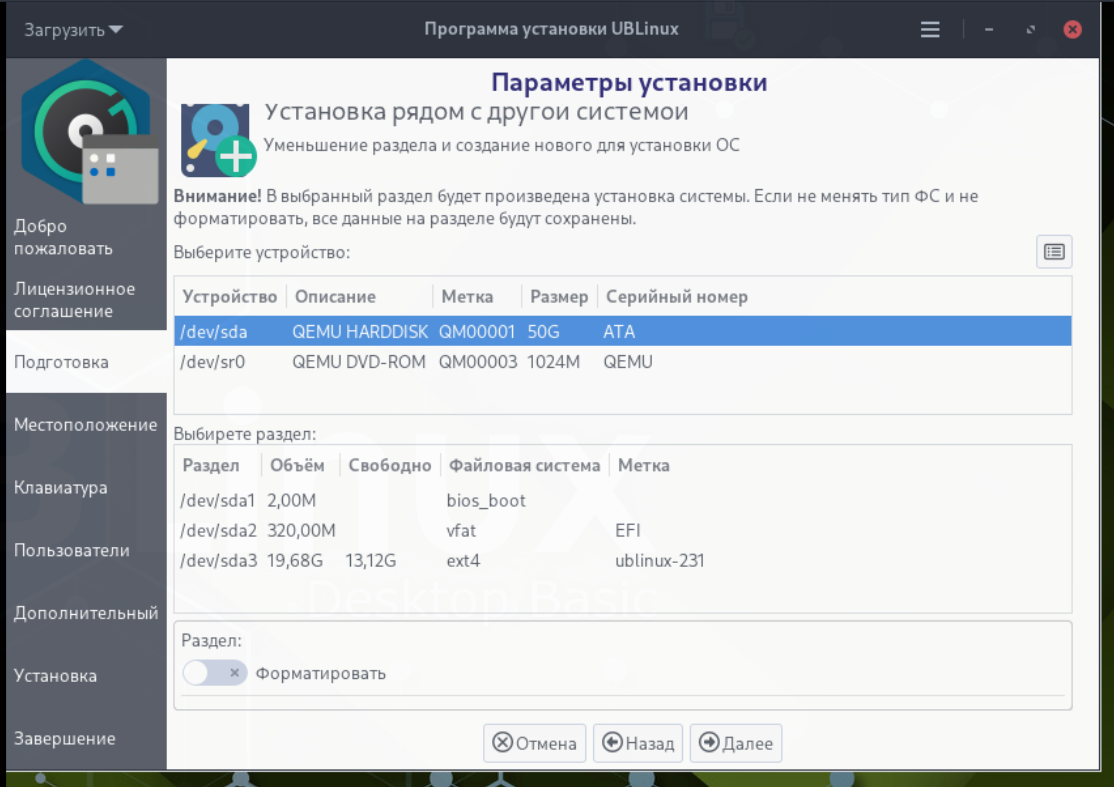Click the QM00003 label cell
Image resolution: width=1114 pixels, height=787 pixels.
coord(477,362)
